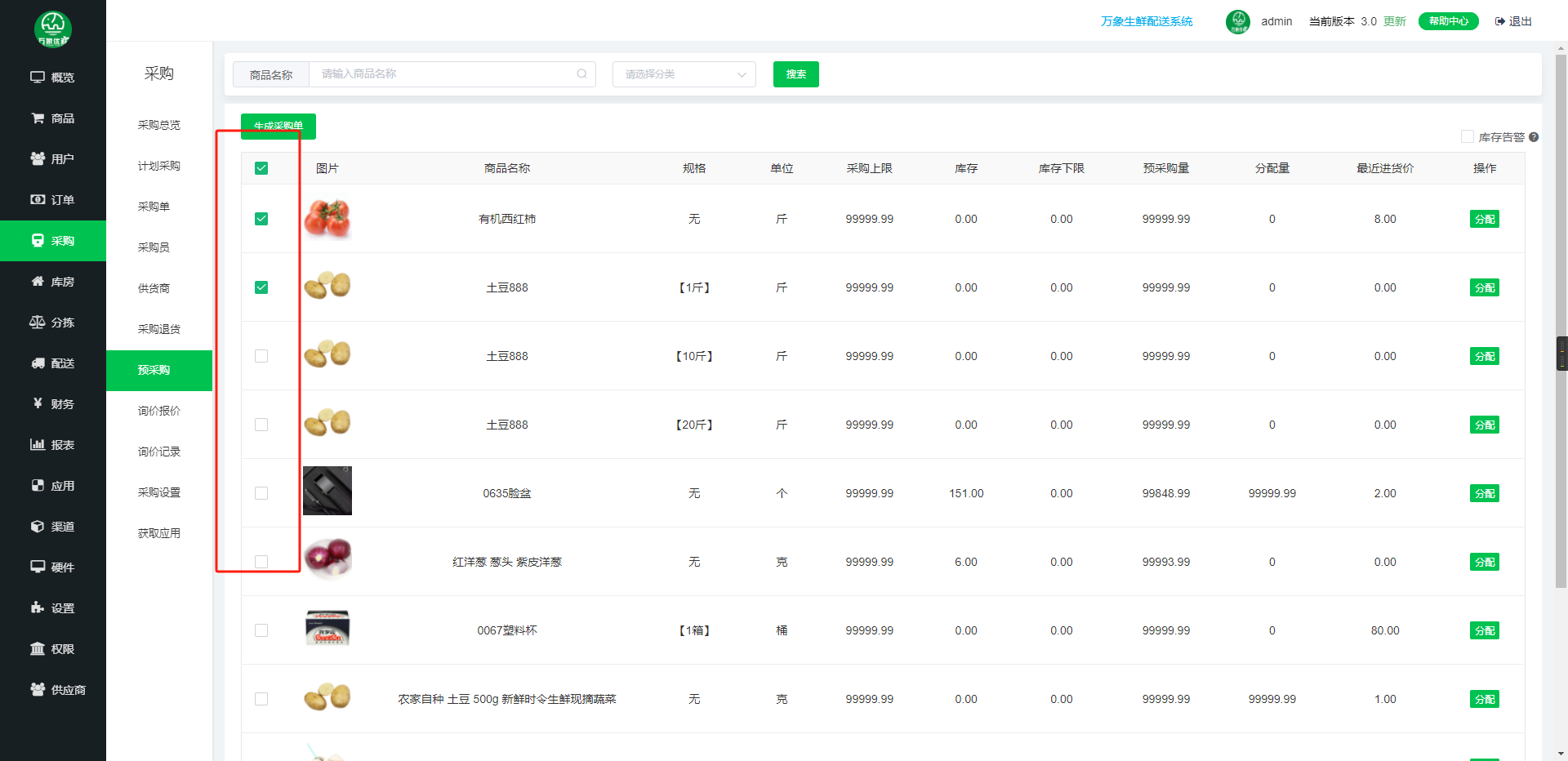The height and width of the screenshot is (761, 1568).
Task: Open 询价记录 in the submenu
Action: coord(159,452)
